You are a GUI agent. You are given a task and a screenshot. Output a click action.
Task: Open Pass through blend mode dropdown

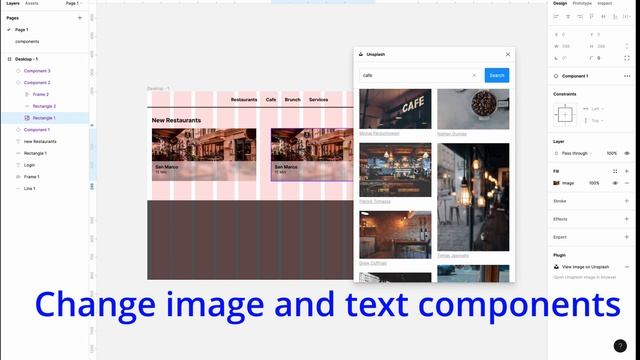(577, 153)
